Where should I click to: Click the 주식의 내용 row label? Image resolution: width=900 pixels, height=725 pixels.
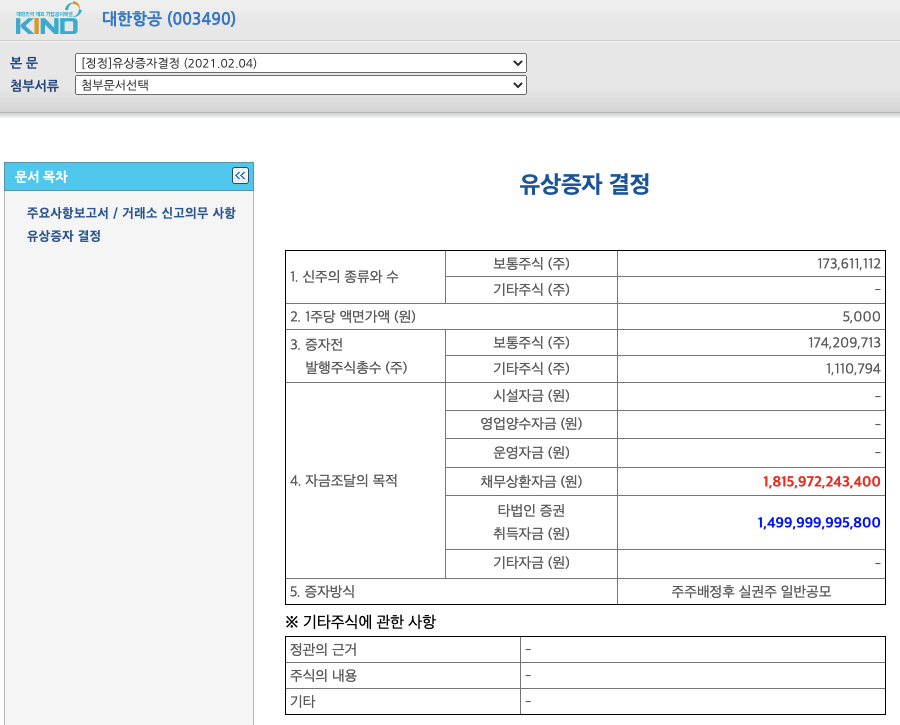pyautogui.click(x=323, y=676)
